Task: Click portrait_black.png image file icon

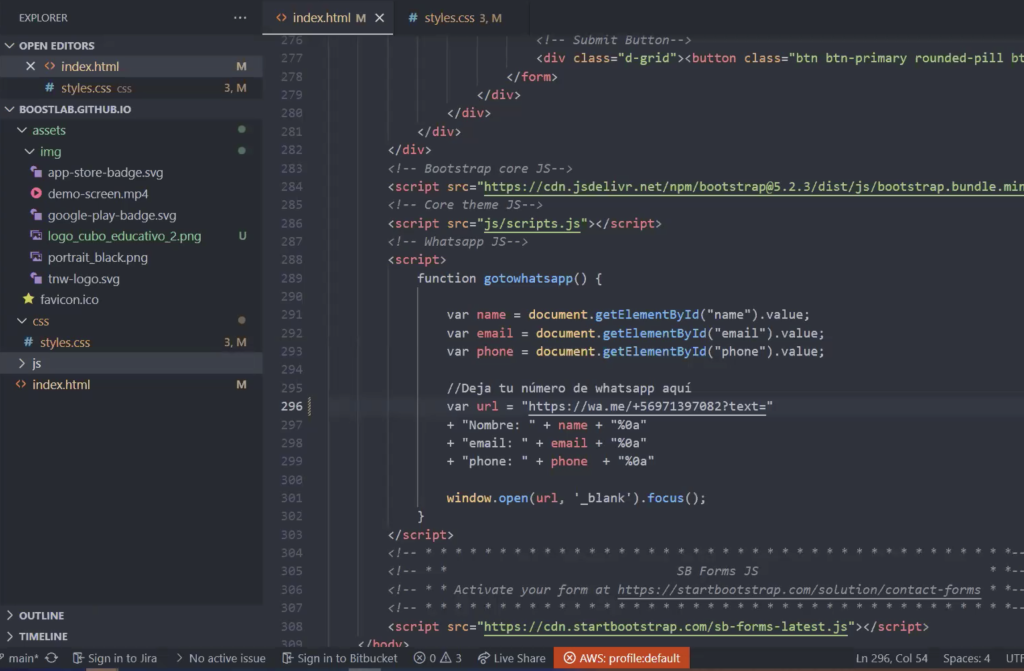Action: (36, 257)
